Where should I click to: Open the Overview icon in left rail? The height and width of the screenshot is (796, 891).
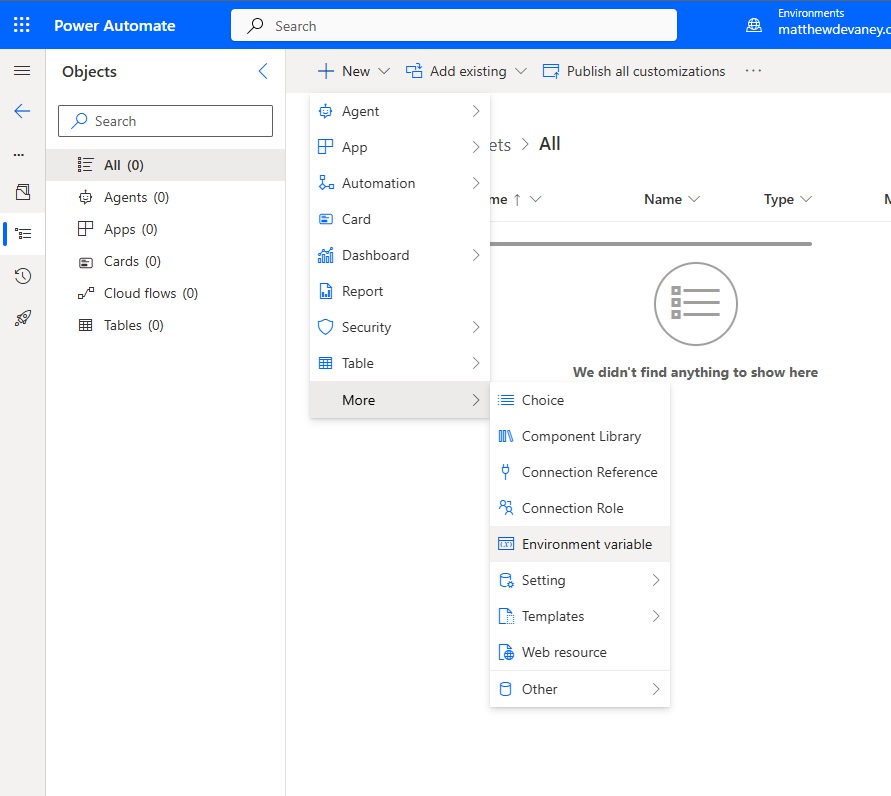click(x=23, y=192)
